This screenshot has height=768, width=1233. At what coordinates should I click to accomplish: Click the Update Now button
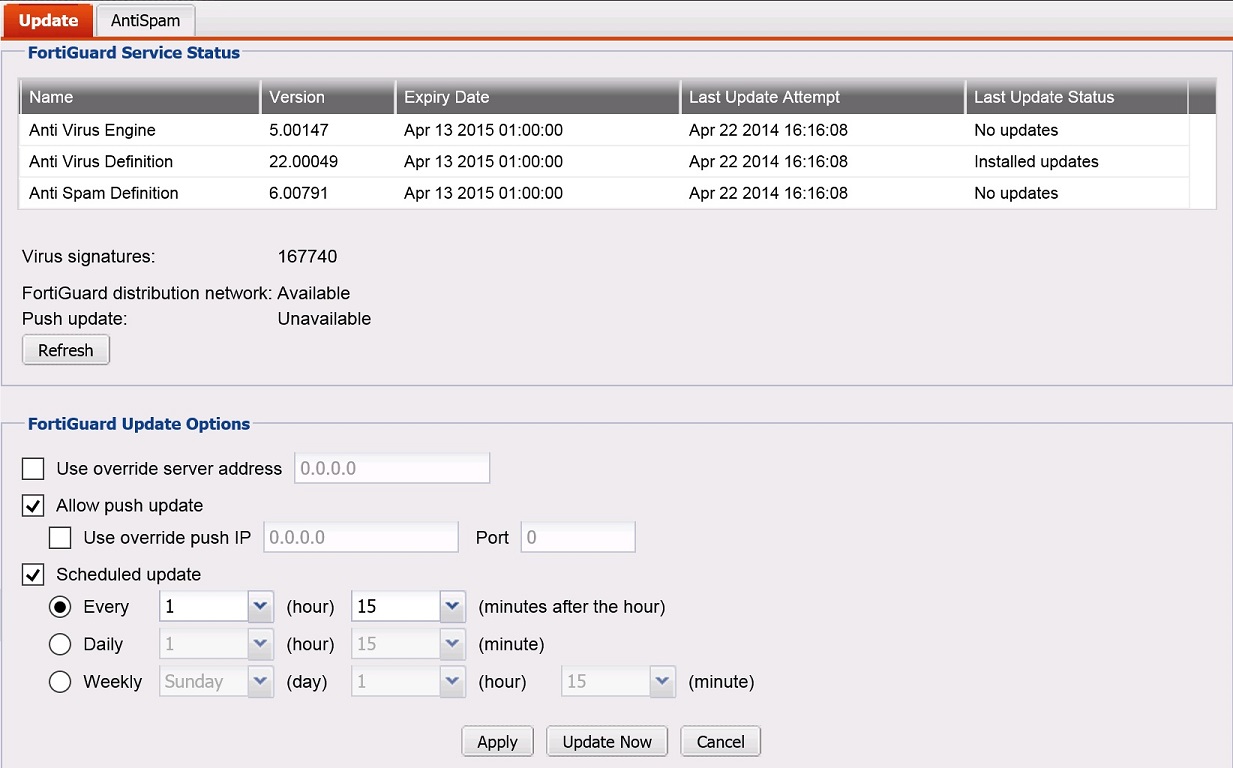coord(607,741)
